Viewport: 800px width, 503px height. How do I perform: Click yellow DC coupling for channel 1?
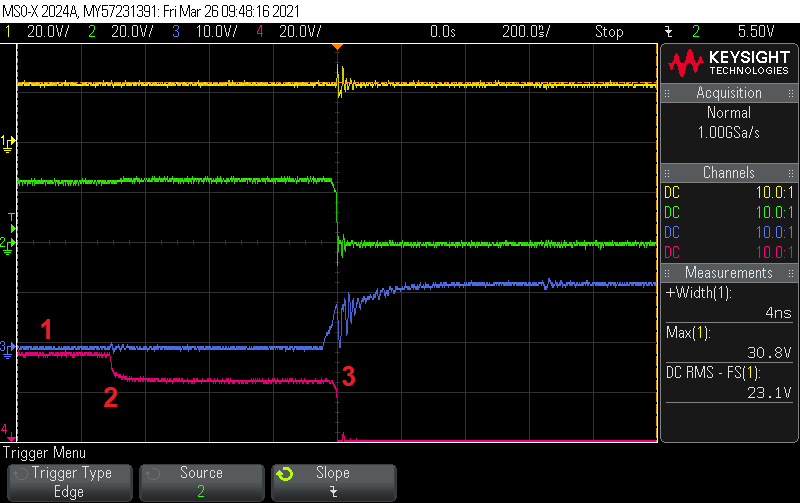672,193
